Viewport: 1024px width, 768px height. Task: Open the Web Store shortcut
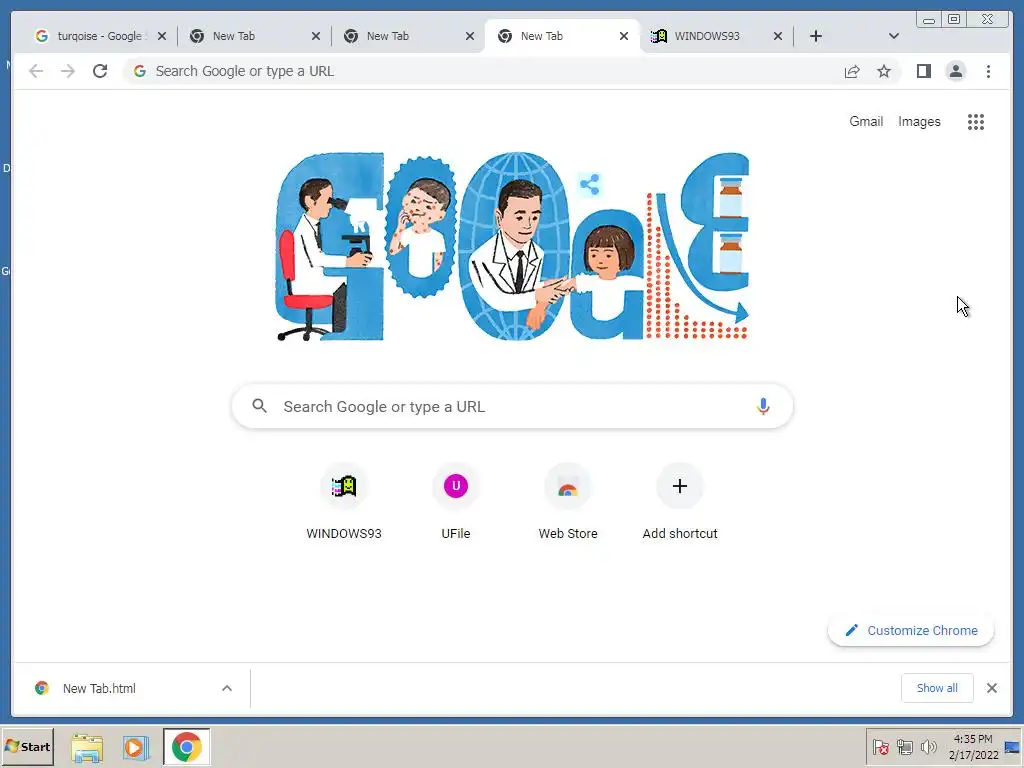click(568, 502)
